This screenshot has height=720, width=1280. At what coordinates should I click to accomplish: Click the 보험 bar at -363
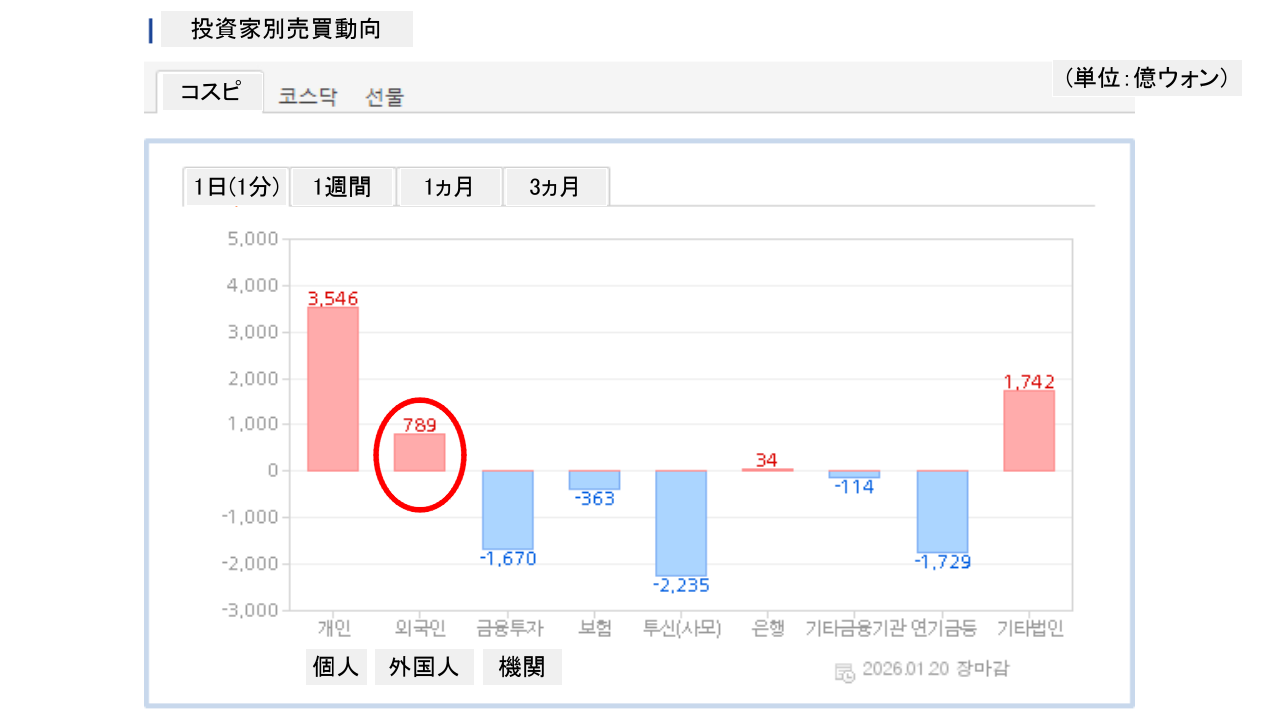pos(594,480)
